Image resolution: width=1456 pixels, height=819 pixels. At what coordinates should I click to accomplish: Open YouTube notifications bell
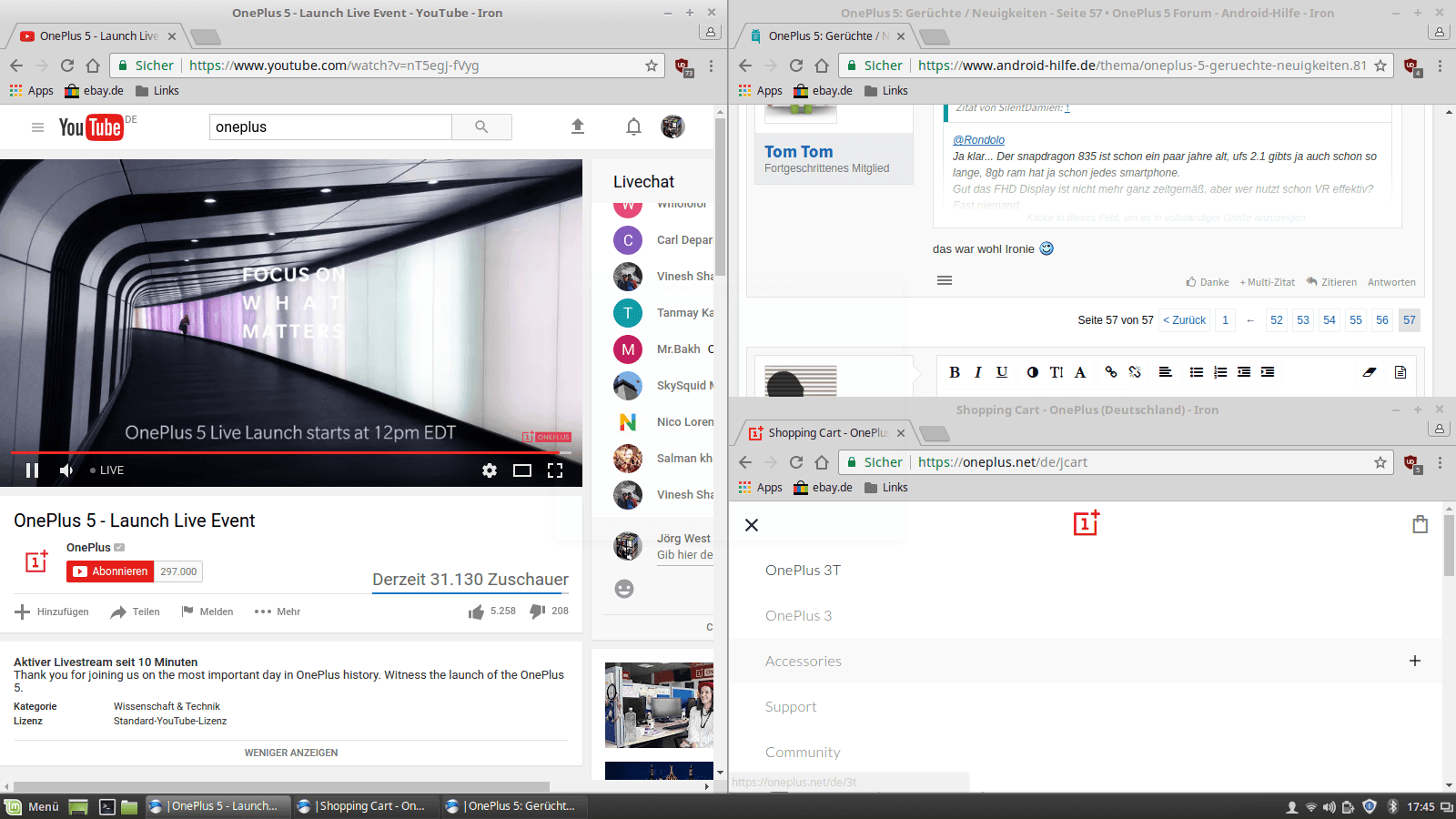point(633,126)
